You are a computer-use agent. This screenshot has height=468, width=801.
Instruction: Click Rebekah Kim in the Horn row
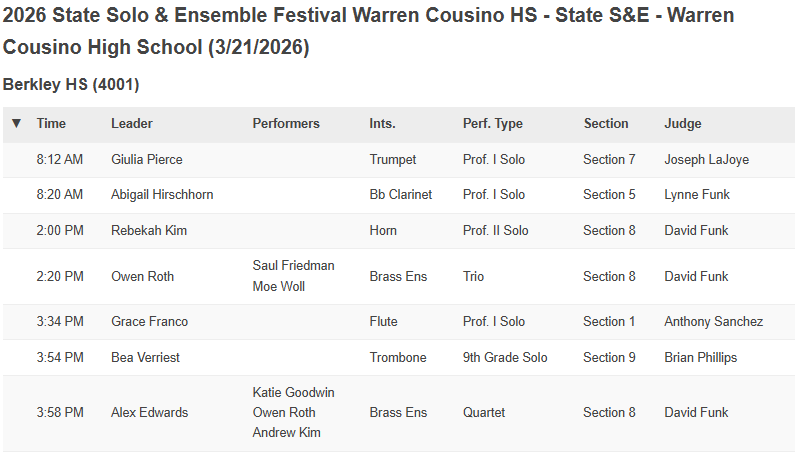tap(149, 230)
